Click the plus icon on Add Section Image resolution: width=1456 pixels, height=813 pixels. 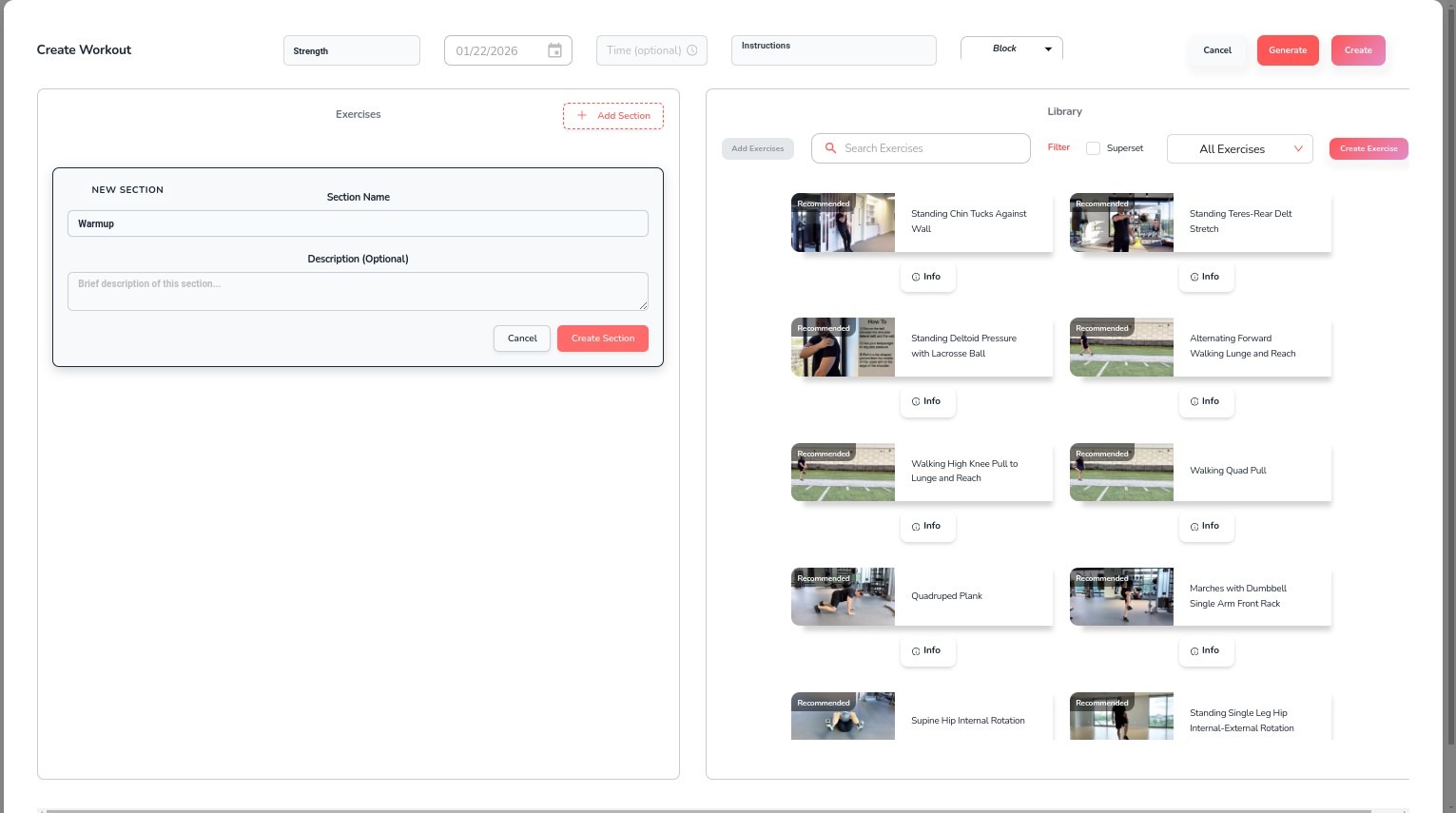pyautogui.click(x=582, y=115)
